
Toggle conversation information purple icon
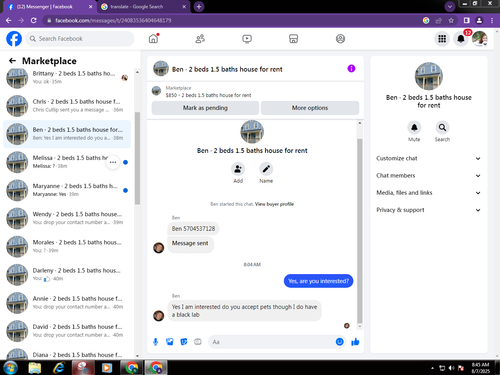351,69
